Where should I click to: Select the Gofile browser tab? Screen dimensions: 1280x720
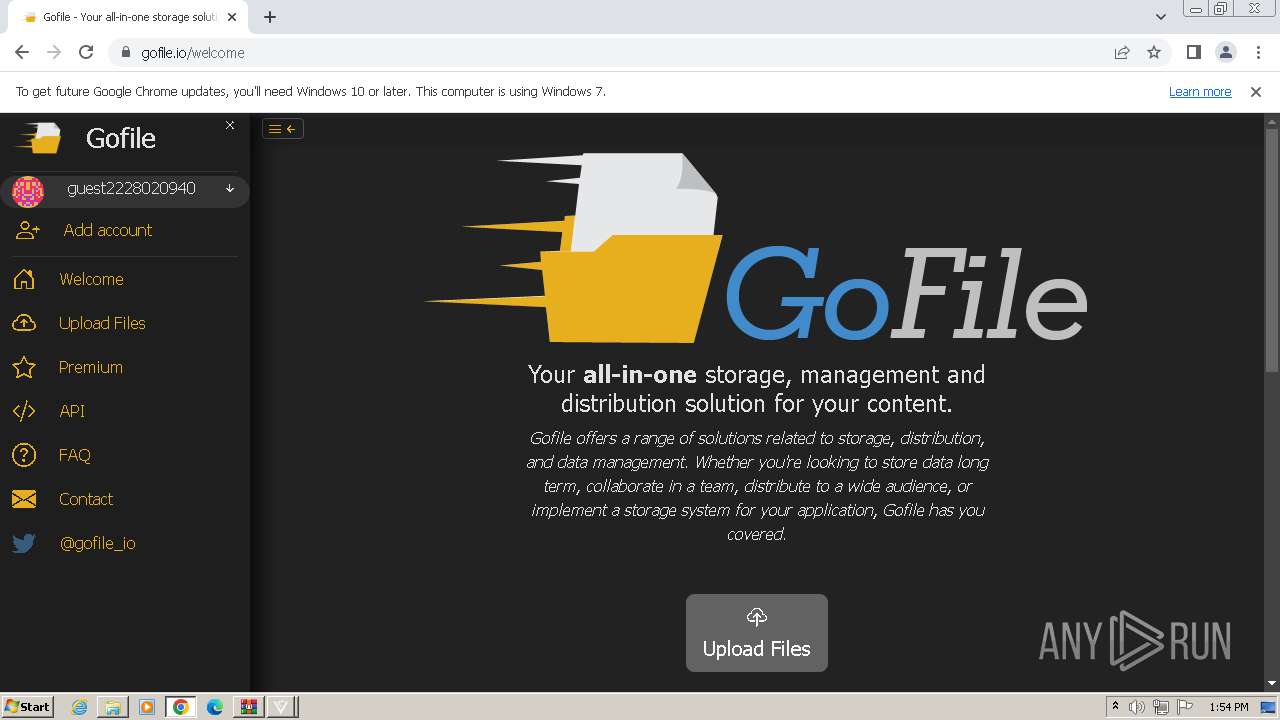127,17
